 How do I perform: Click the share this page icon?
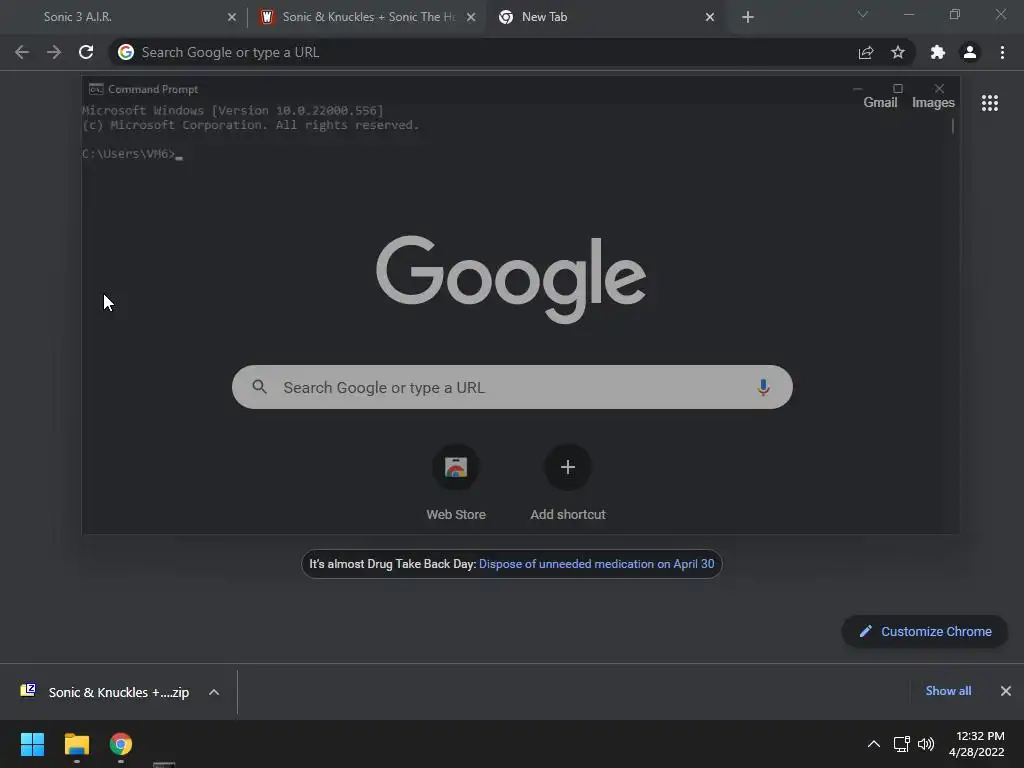pyautogui.click(x=866, y=52)
